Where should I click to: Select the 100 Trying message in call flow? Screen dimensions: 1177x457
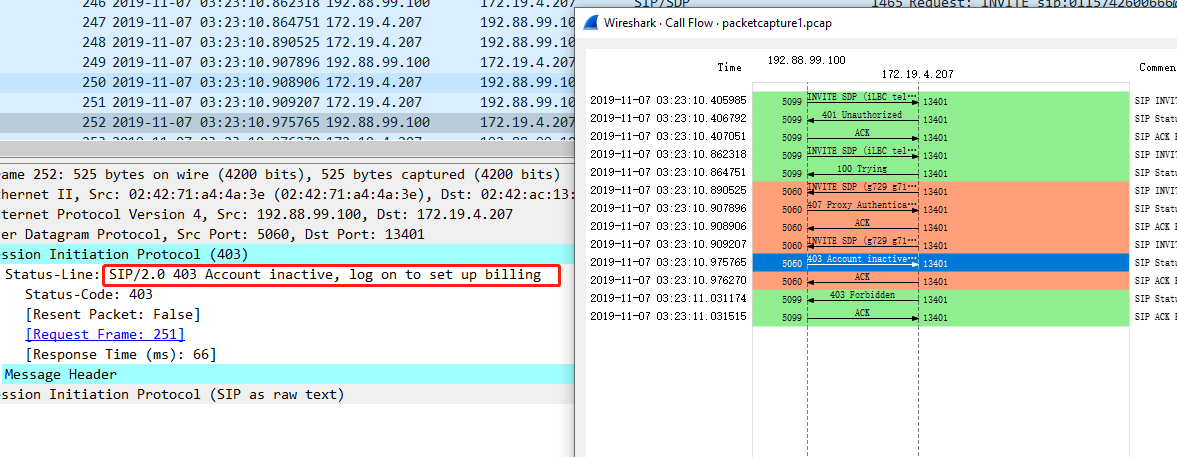pyautogui.click(x=862, y=169)
